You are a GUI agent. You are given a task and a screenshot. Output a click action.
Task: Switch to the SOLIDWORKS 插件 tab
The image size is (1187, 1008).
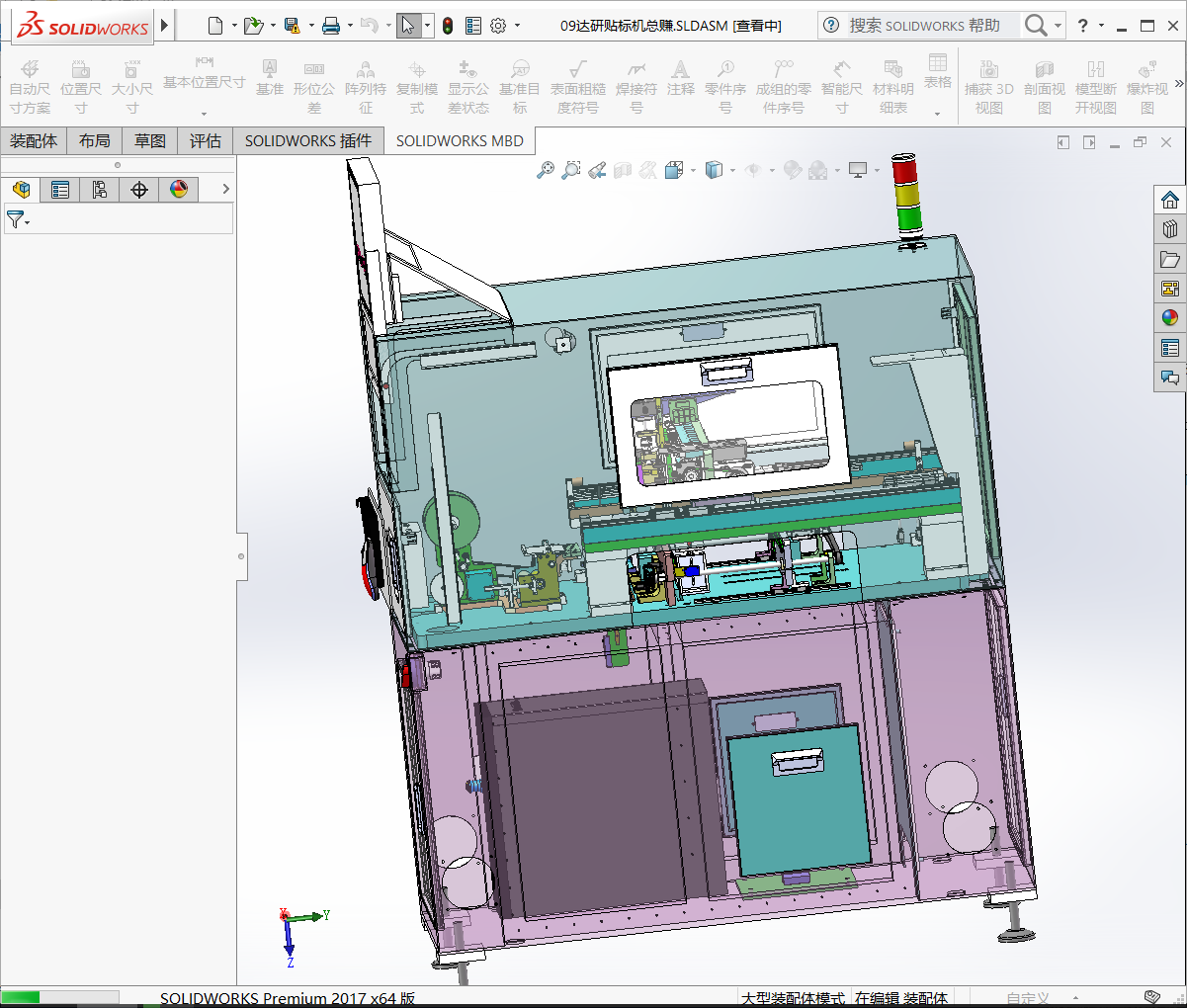[x=308, y=141]
